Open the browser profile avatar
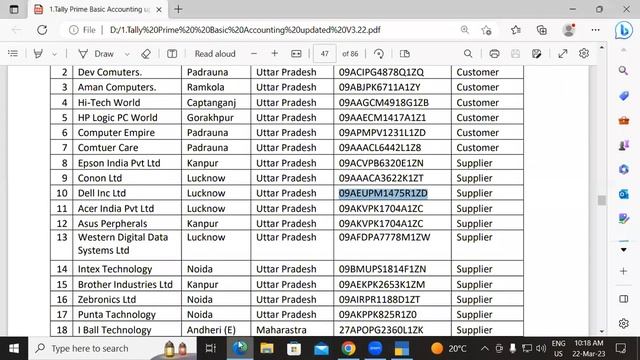Image resolution: width=640 pixels, height=360 pixels. [569, 30]
